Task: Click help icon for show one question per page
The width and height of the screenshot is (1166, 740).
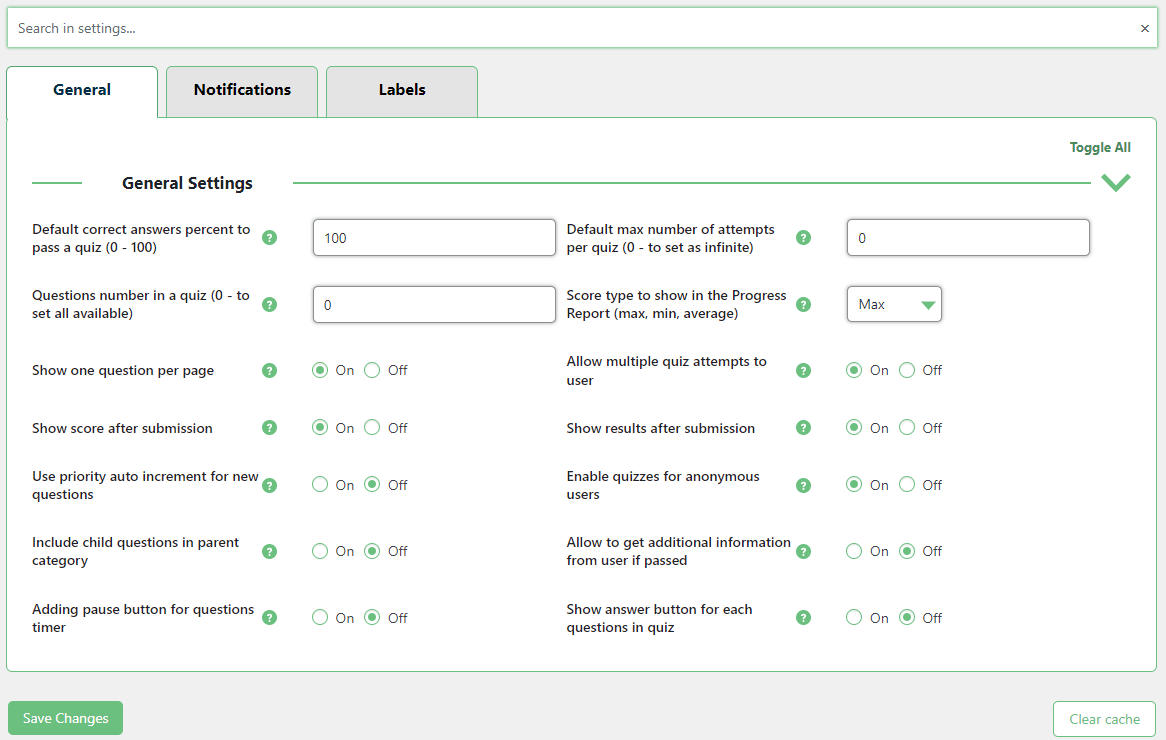Action: [269, 371]
